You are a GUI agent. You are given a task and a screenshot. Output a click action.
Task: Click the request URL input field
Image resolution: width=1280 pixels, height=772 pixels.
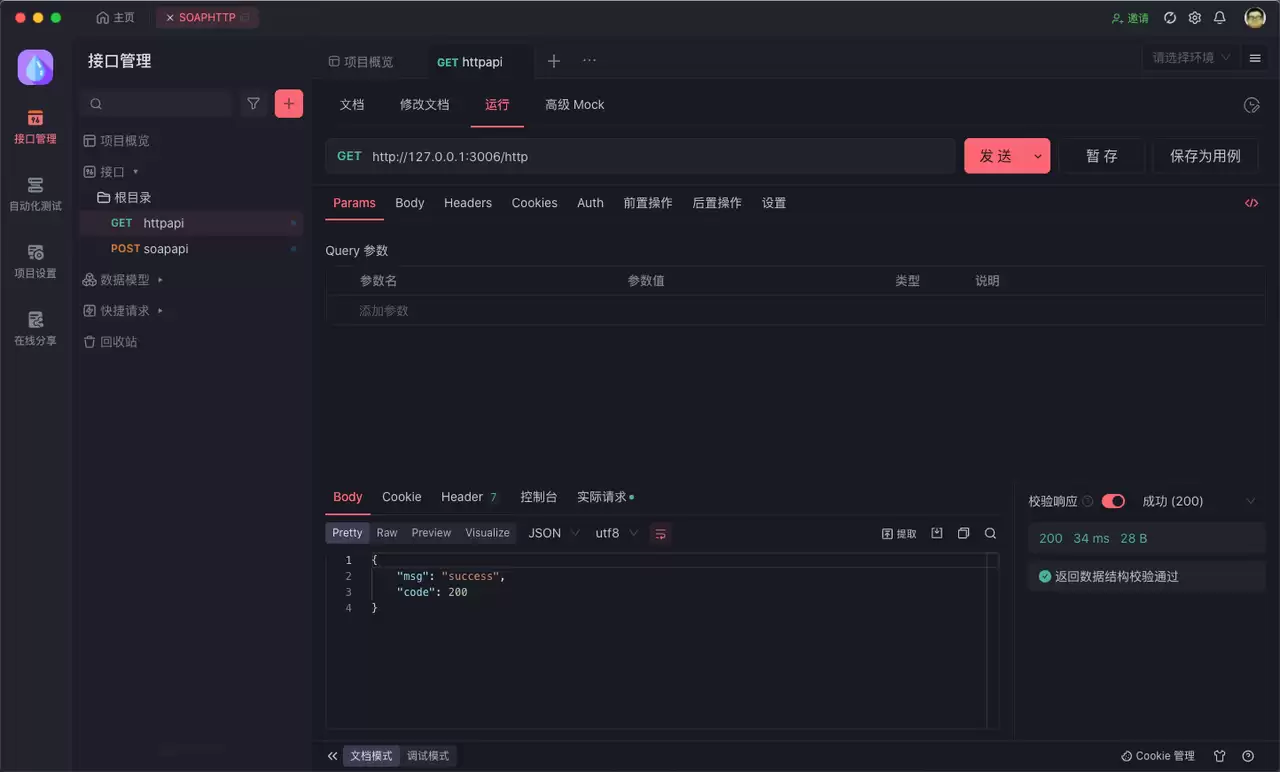point(660,156)
